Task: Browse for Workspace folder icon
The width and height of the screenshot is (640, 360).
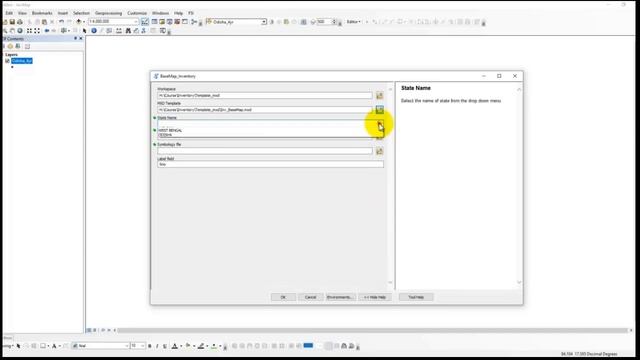Action: (380, 96)
